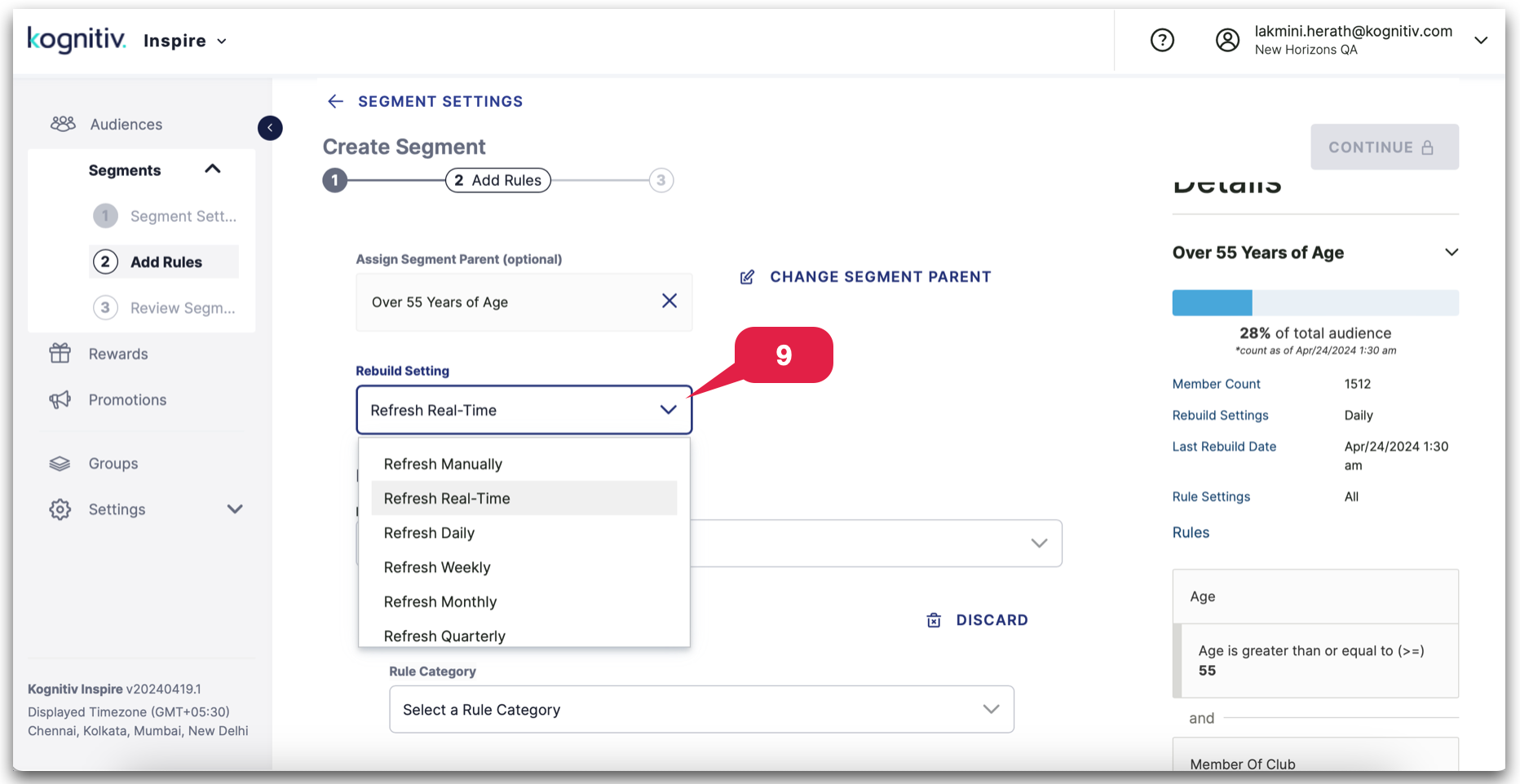Screen dimensions: 1520x784
Task: Choose Refresh Monthly option
Action: (x=524, y=601)
